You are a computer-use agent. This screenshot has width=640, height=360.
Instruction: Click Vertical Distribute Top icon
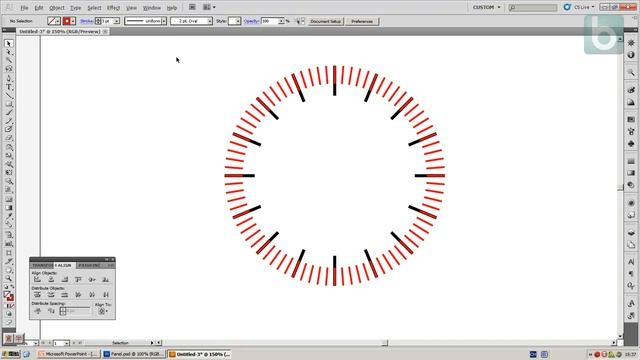point(37,295)
